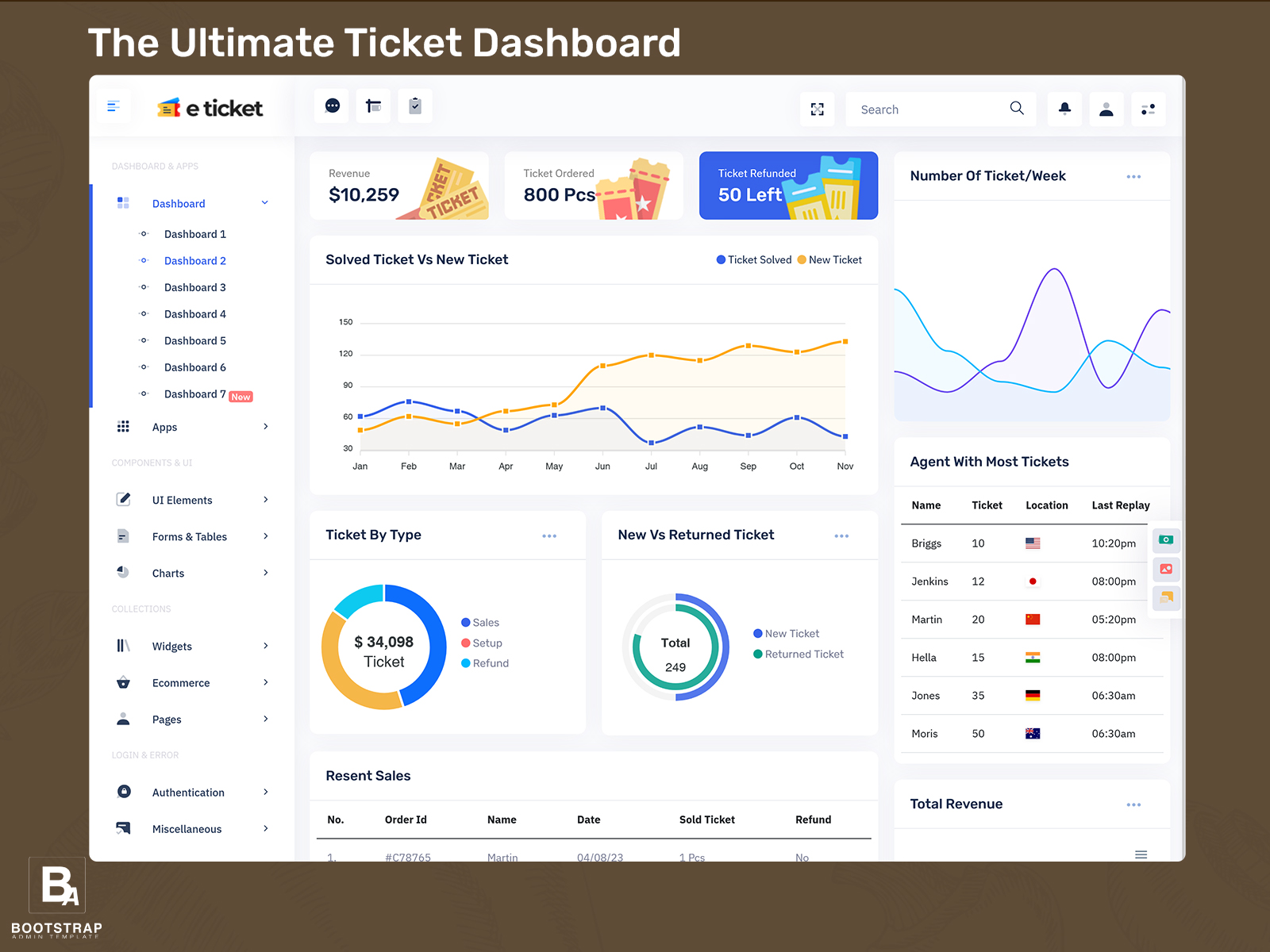Click the search magnifier icon

pos(1017,109)
